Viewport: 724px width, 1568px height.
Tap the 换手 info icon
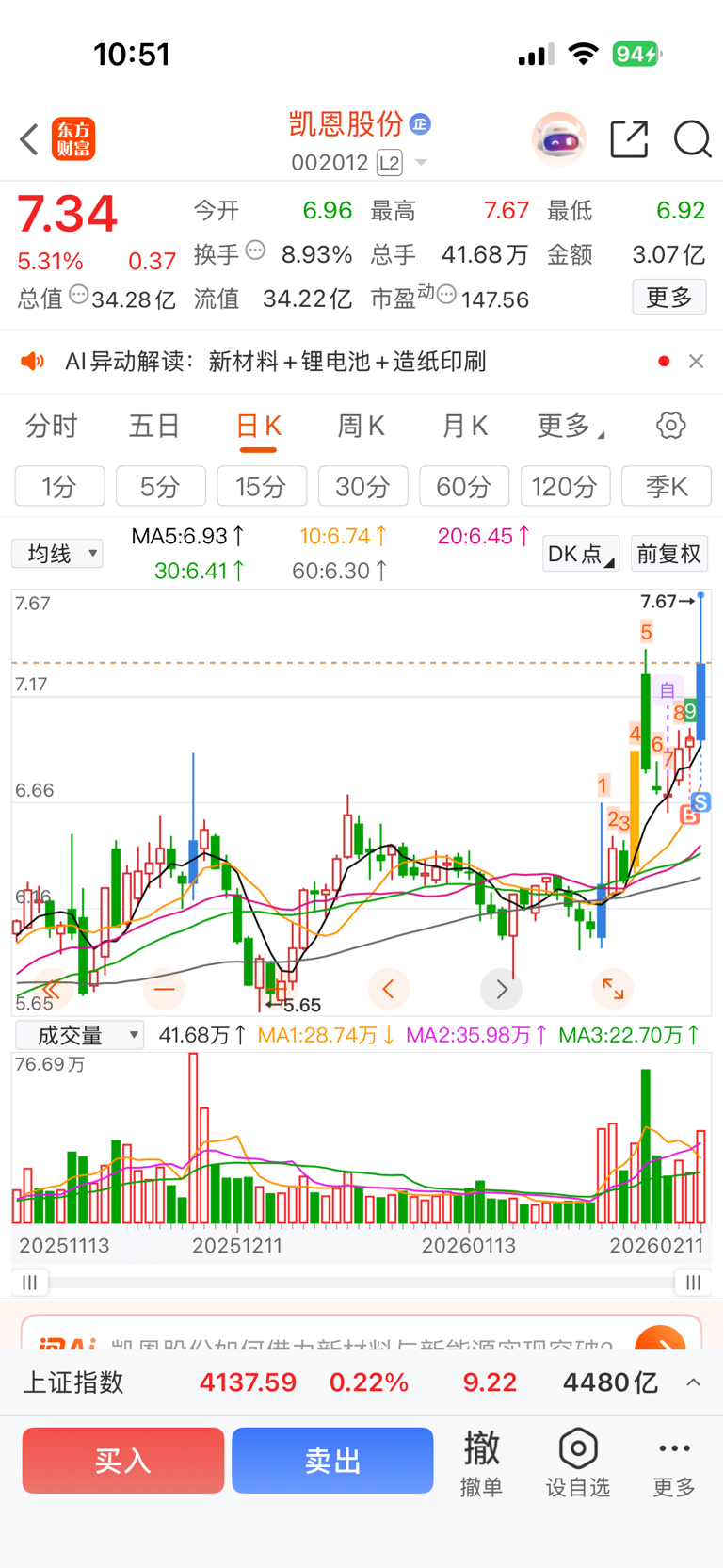point(255,251)
